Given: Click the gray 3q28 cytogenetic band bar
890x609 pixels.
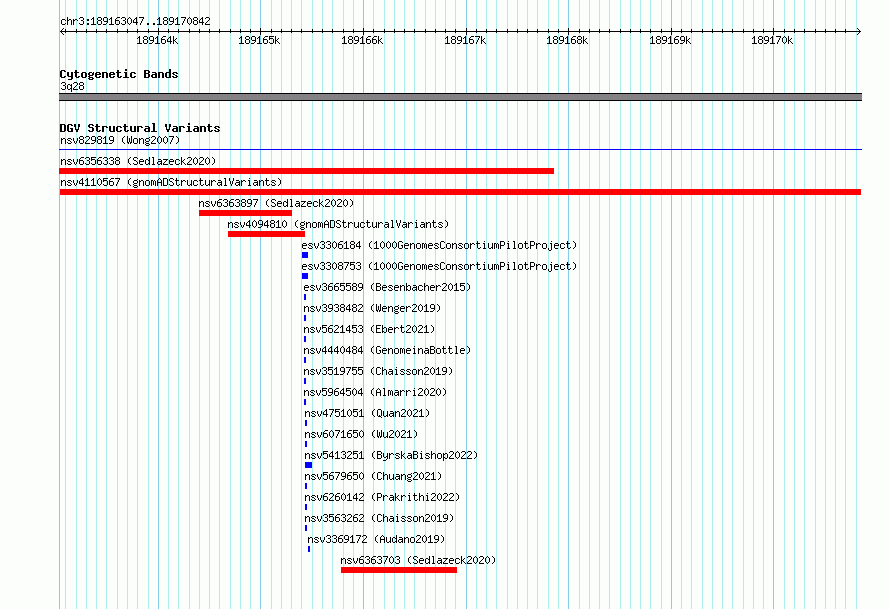Looking at the screenshot, I should tap(460, 97).
